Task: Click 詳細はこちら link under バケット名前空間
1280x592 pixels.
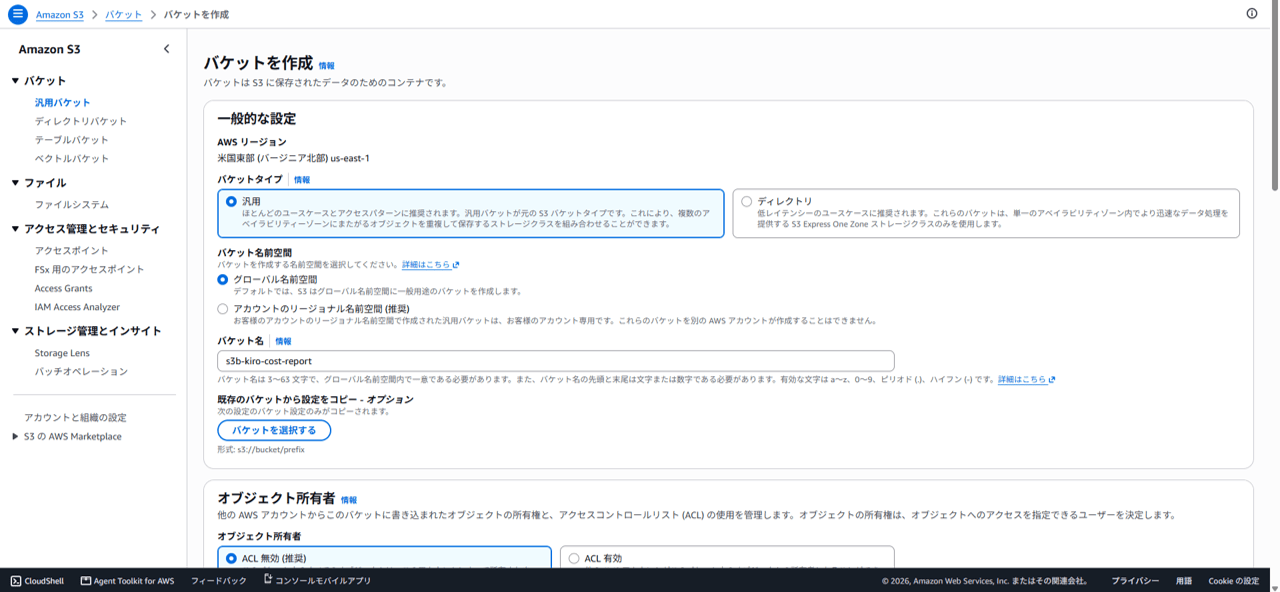Action: pyautogui.click(x=426, y=265)
